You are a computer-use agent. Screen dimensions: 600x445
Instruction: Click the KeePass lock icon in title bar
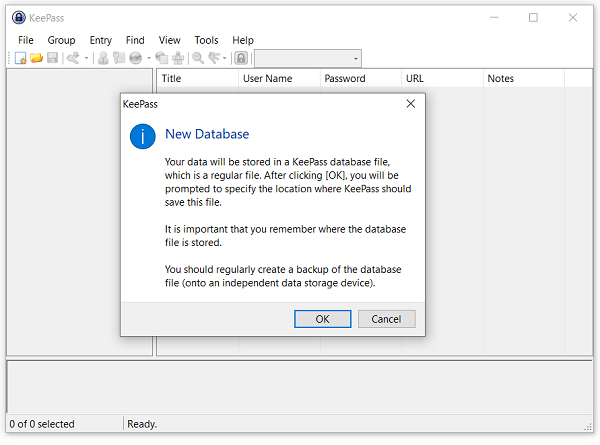tap(19, 18)
